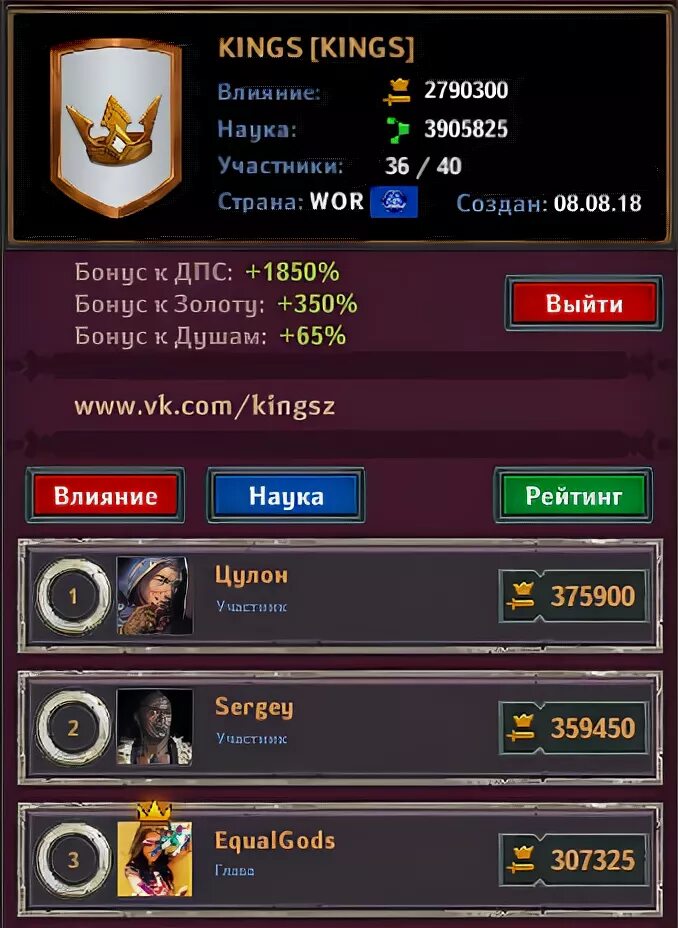
Task: Click the rank 3 silver ring badge
Action: pos(73,860)
